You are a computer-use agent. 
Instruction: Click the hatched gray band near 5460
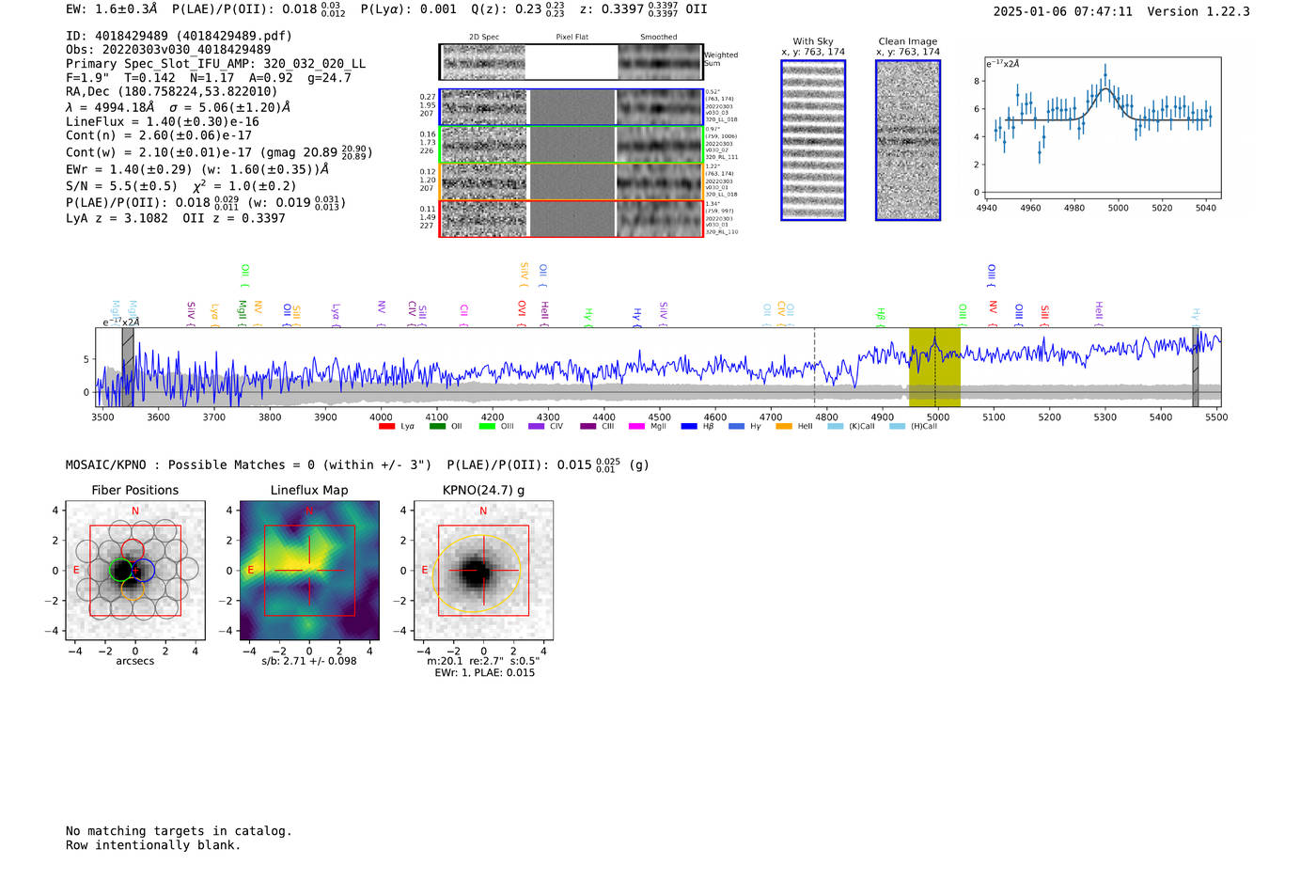(1196, 367)
